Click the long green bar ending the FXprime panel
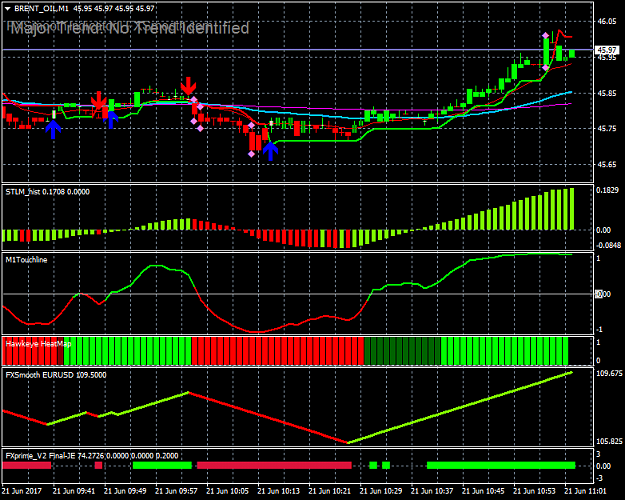This screenshot has height=500, width=625. (x=501, y=465)
